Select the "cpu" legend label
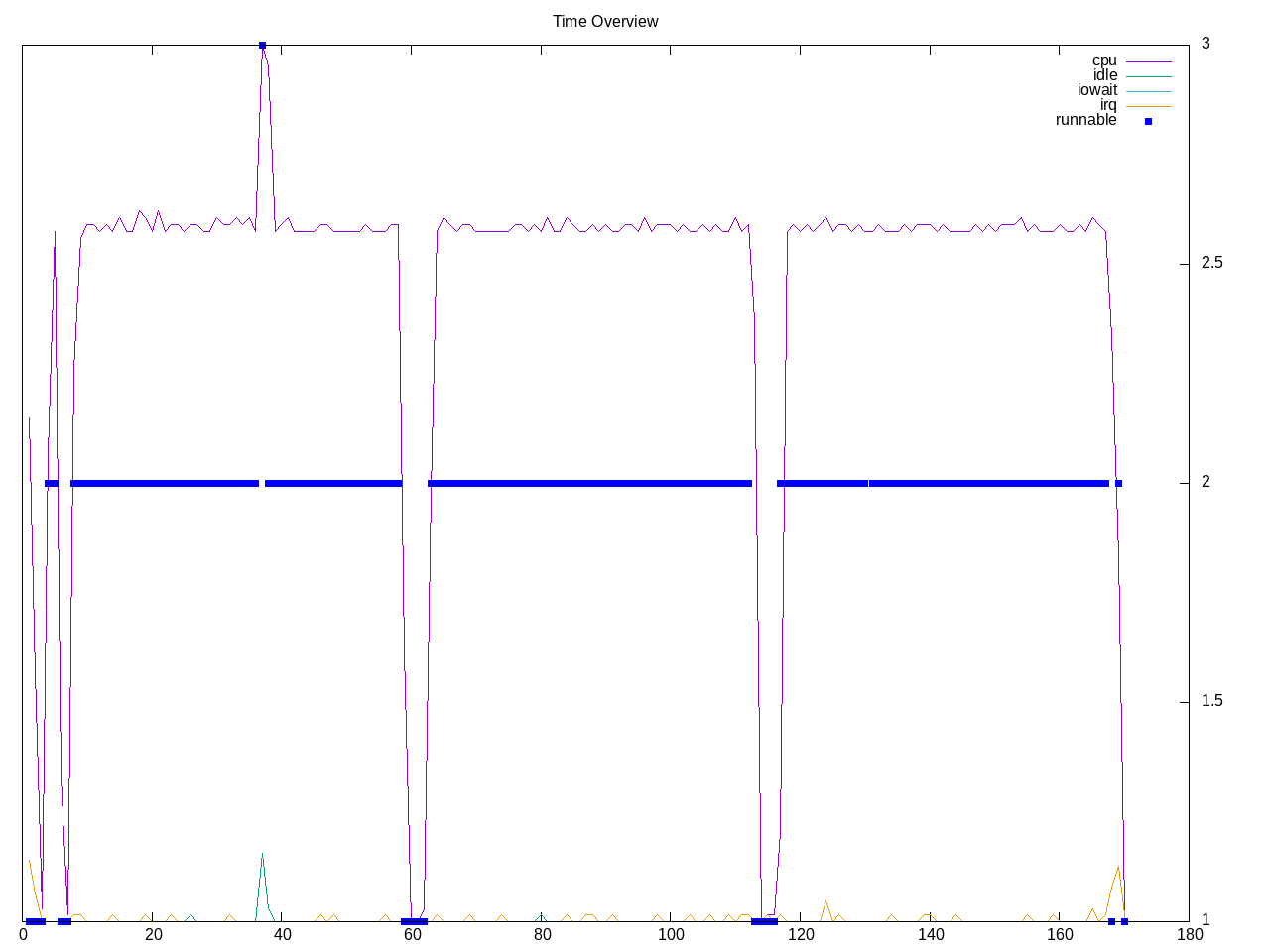Screen dimensions: 1270x952 click(1103, 60)
